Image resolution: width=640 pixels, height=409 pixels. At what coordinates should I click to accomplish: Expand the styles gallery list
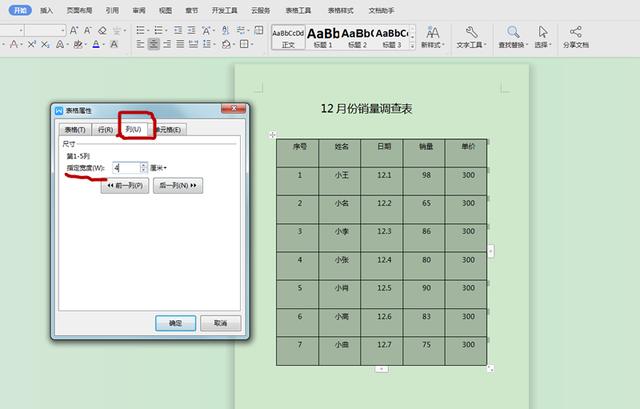coord(412,46)
